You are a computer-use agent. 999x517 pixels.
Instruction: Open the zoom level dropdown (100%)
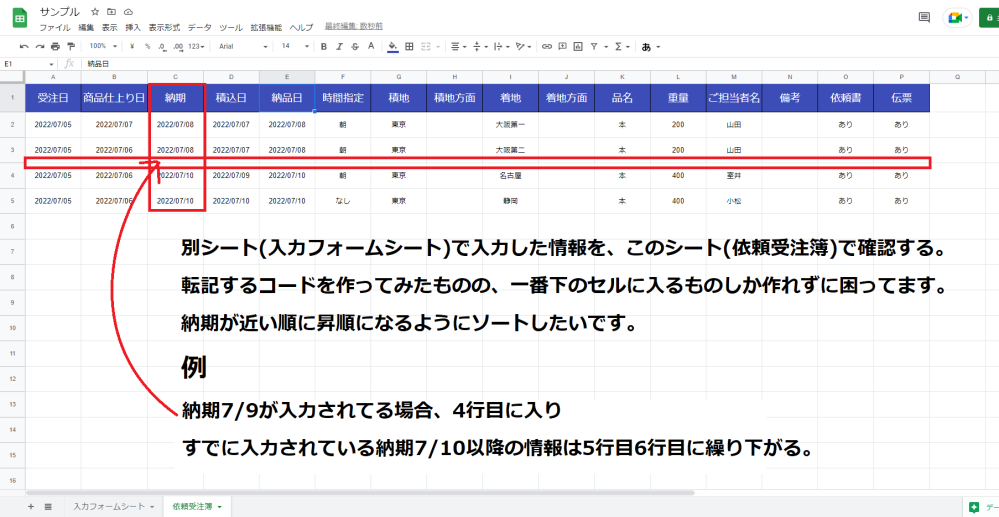point(103,47)
